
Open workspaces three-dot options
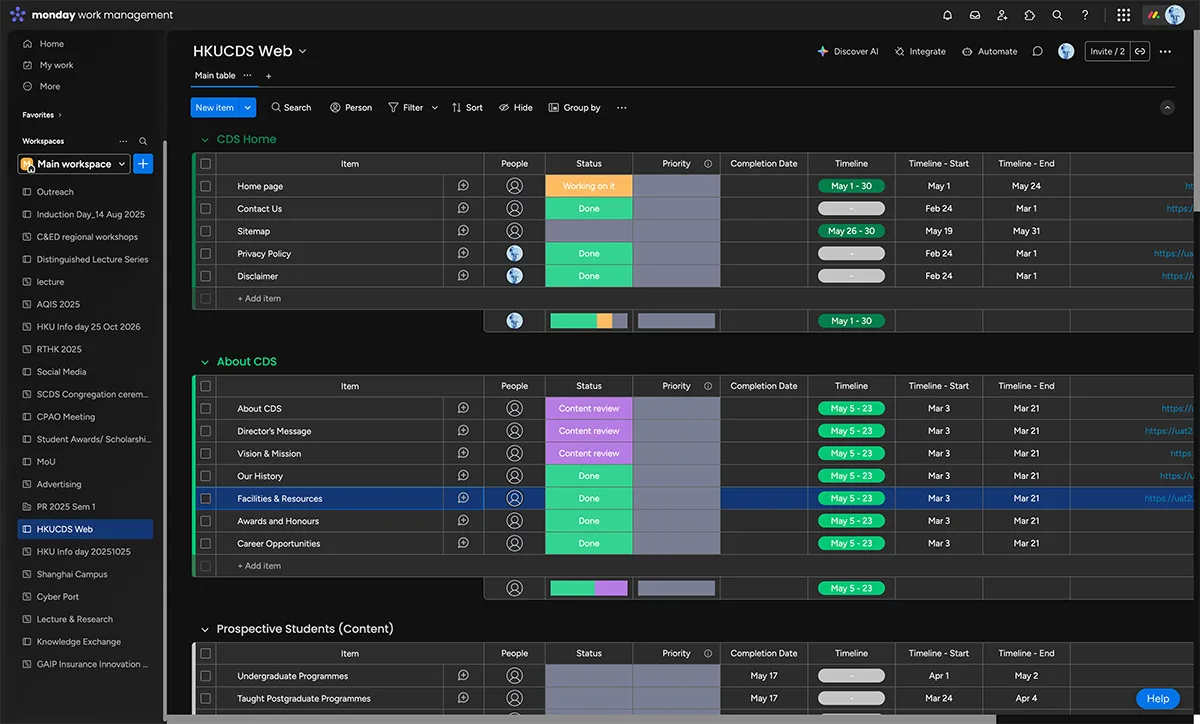coord(123,141)
